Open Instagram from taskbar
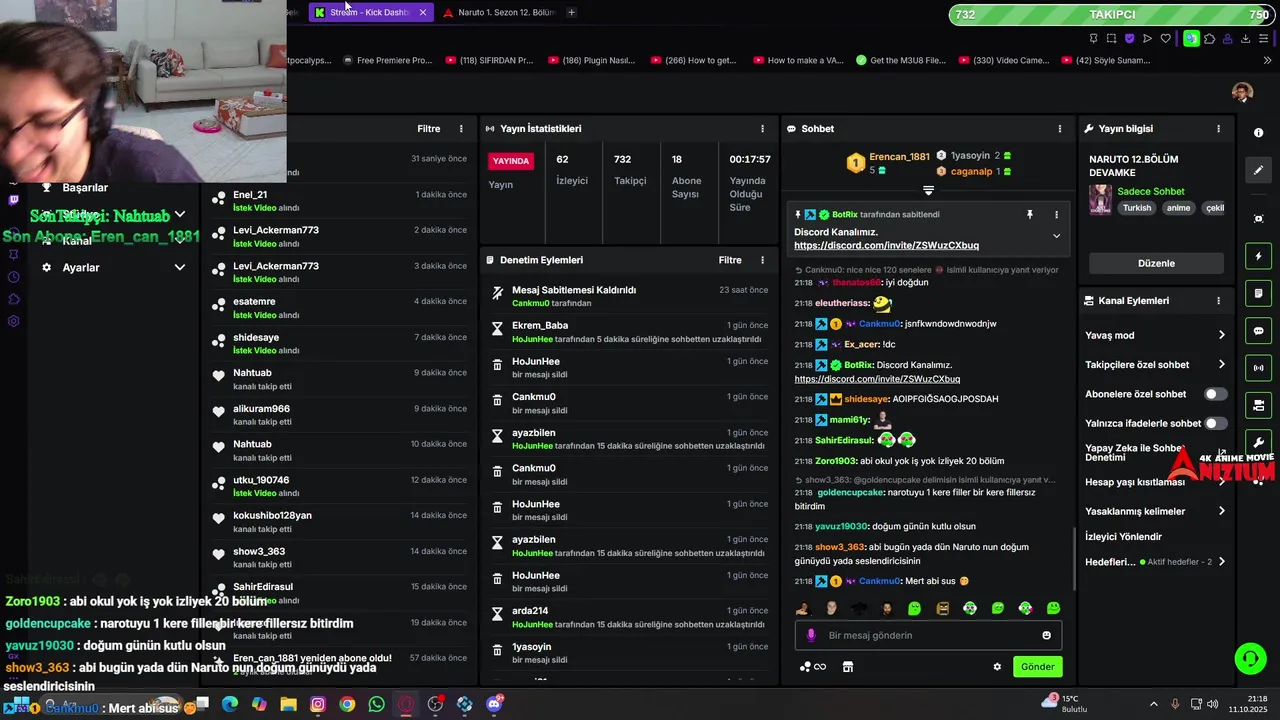The height and width of the screenshot is (720, 1280). tap(318, 705)
